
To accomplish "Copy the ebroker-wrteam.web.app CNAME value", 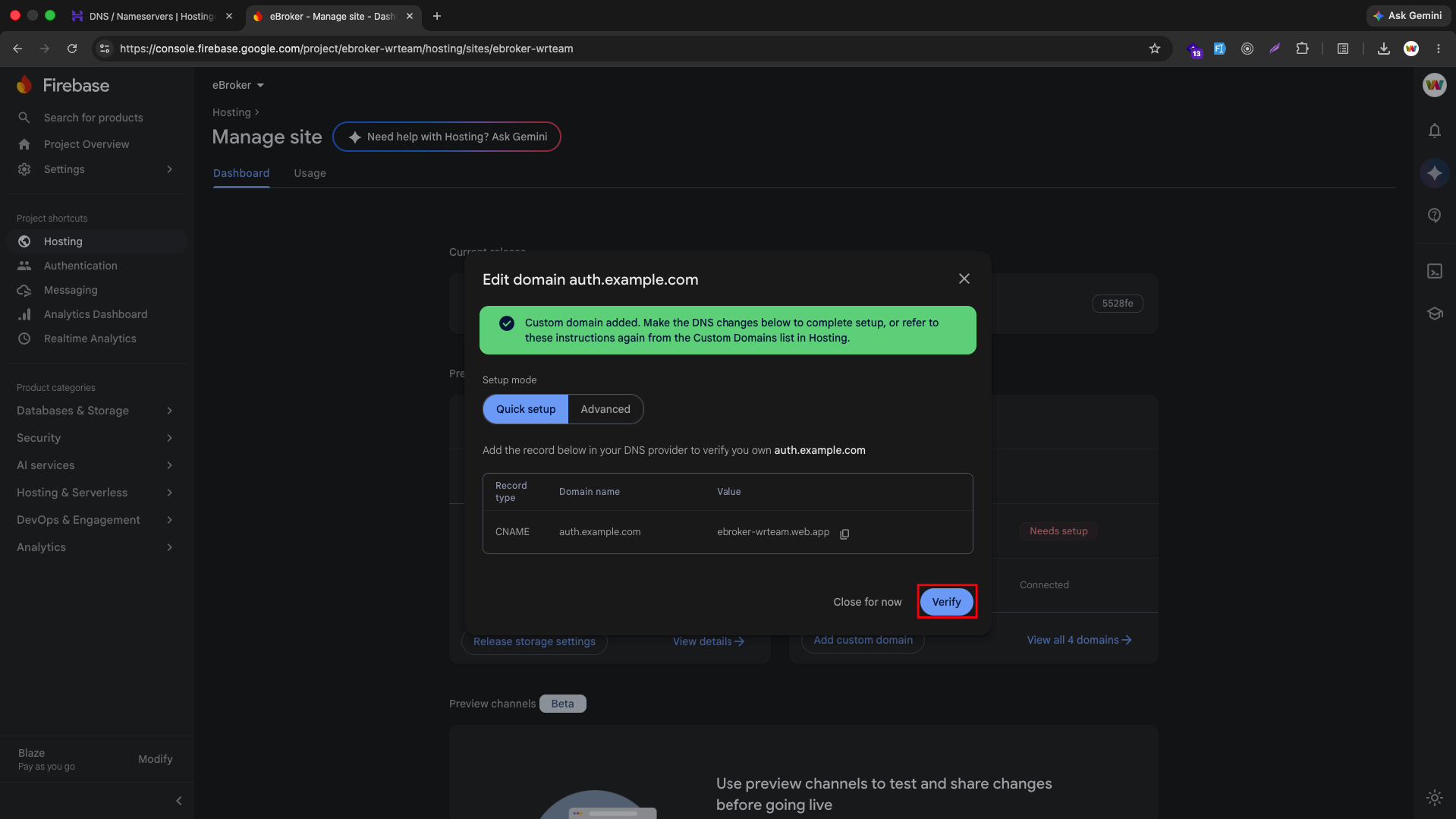I will point(844,534).
